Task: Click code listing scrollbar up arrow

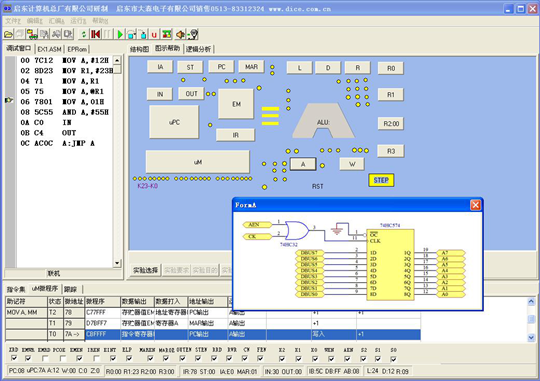Action: tap(117, 60)
